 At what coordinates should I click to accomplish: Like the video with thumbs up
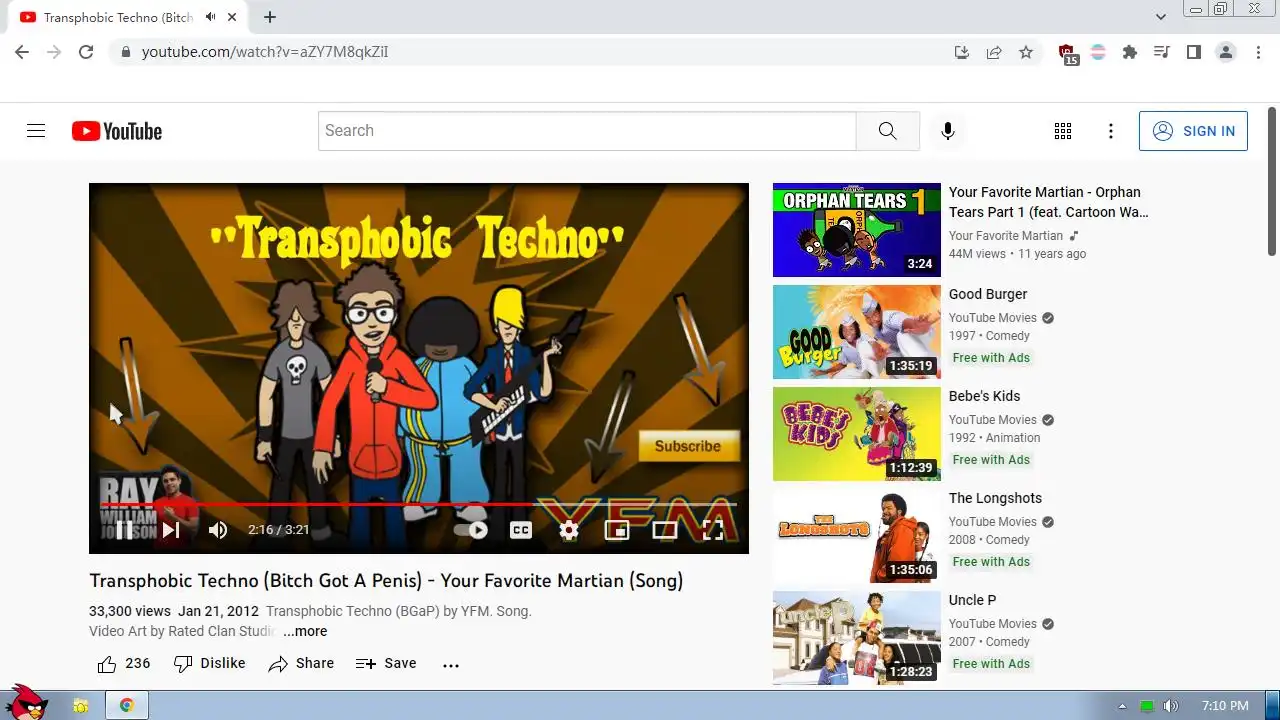[124, 664]
